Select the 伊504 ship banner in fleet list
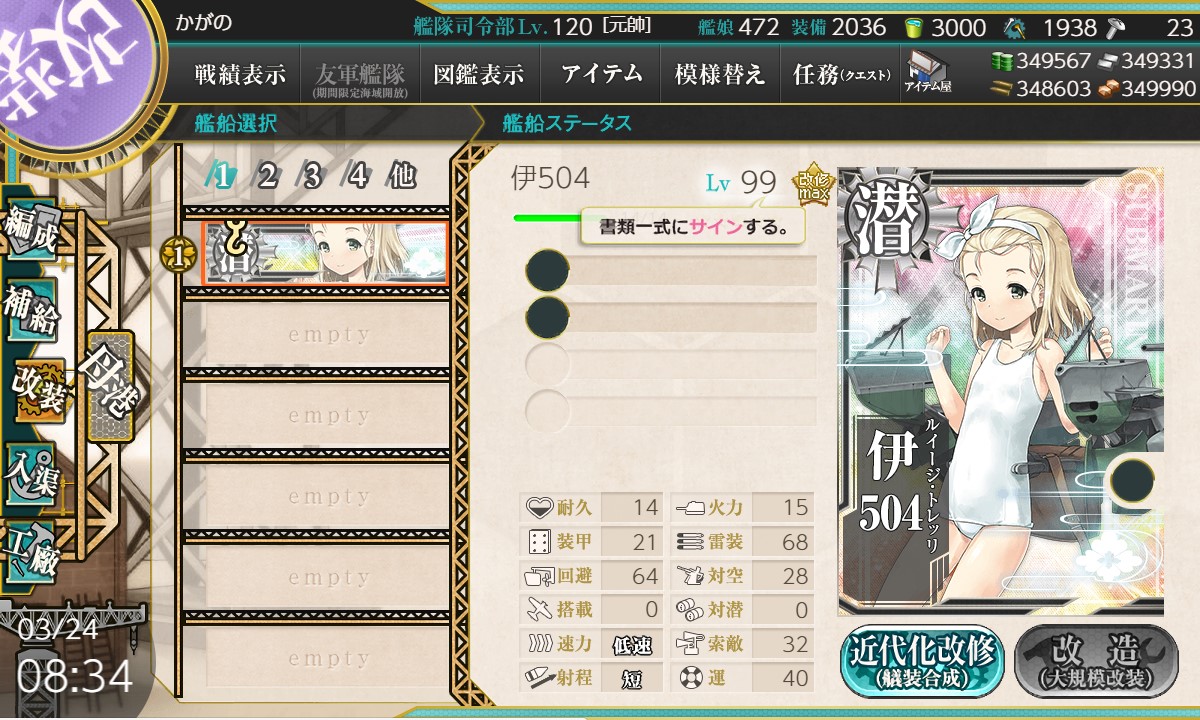 pyautogui.click(x=325, y=254)
